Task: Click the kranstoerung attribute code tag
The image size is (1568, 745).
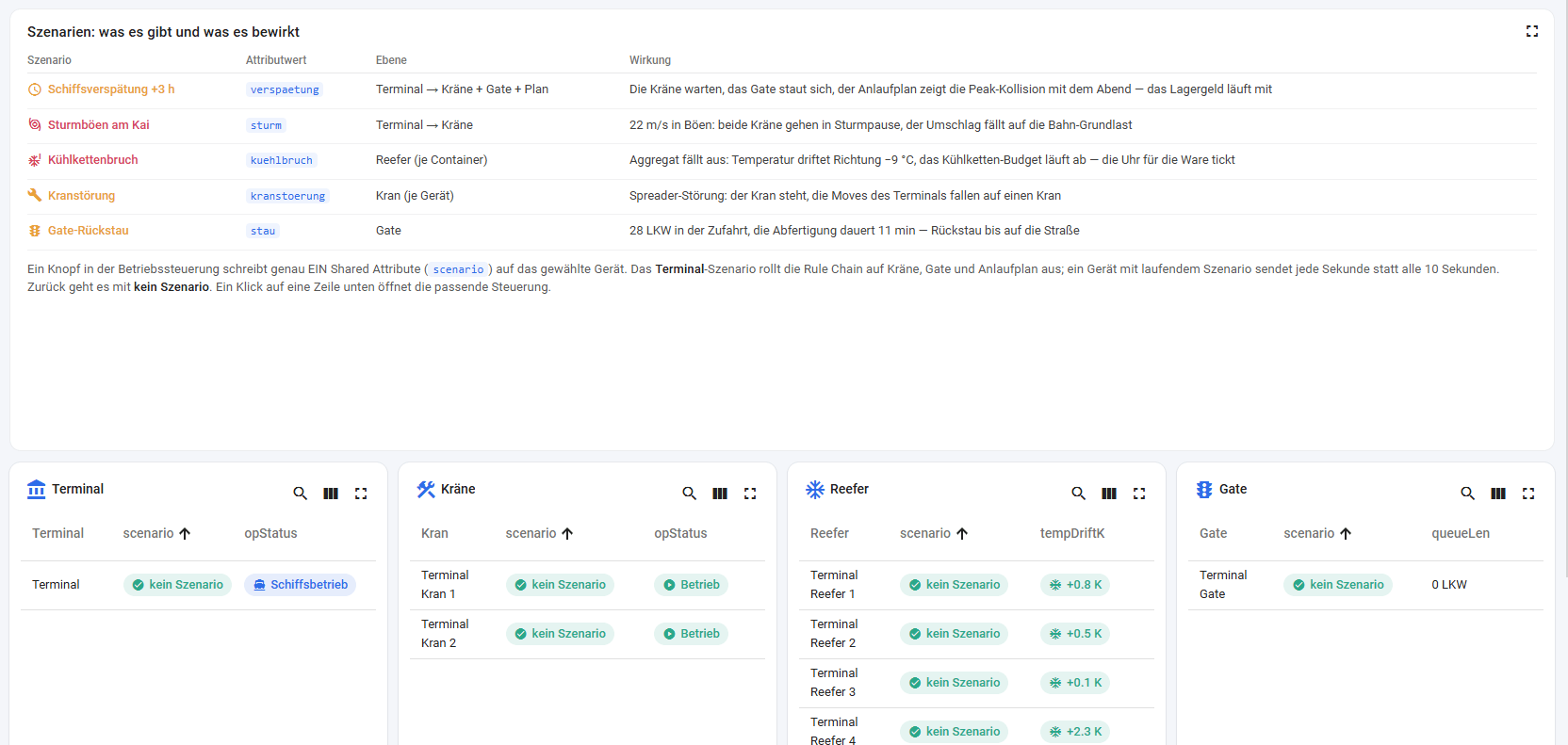Action: point(287,196)
